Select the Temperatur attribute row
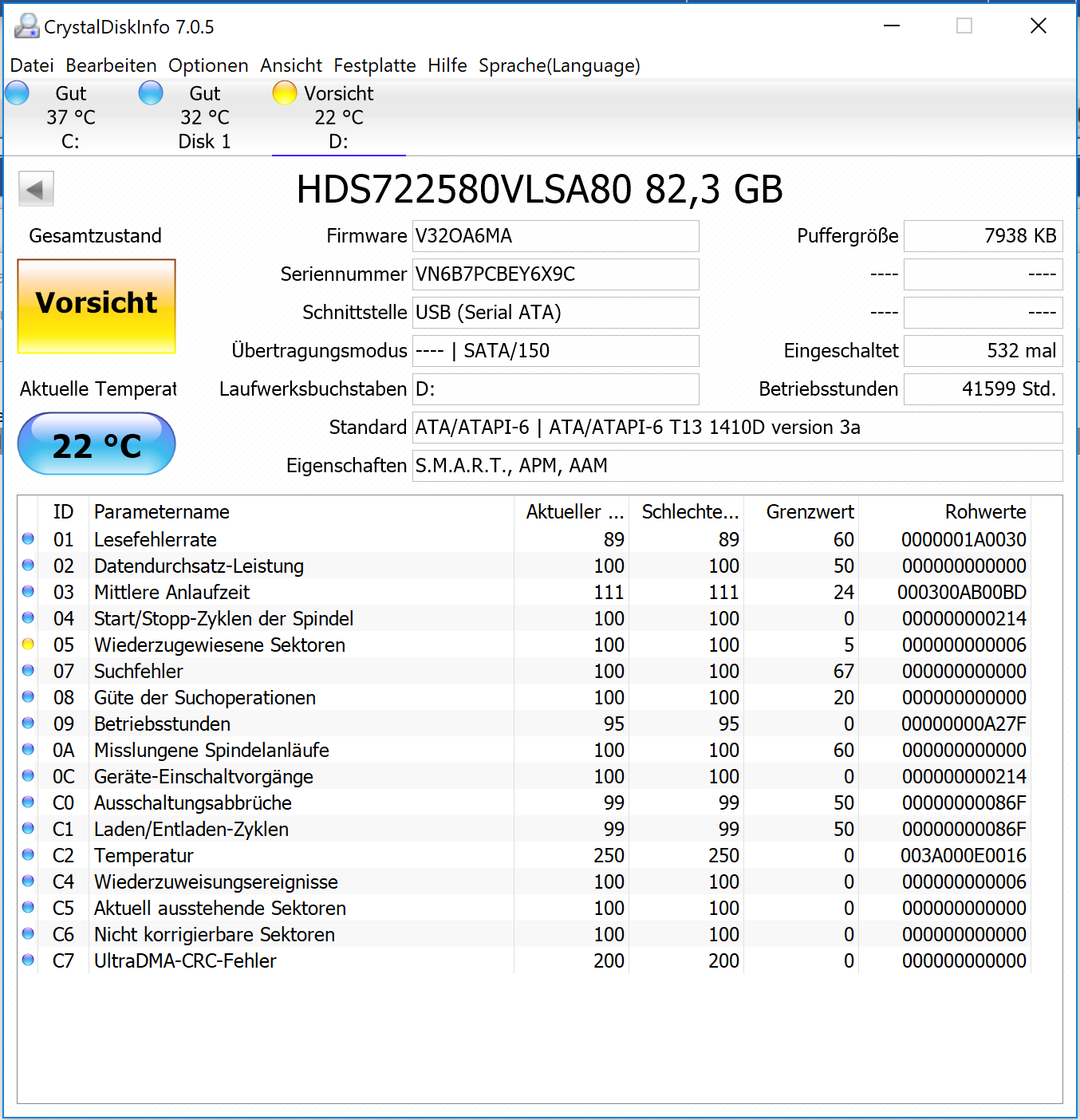The height and width of the screenshot is (1120, 1080). [524, 855]
